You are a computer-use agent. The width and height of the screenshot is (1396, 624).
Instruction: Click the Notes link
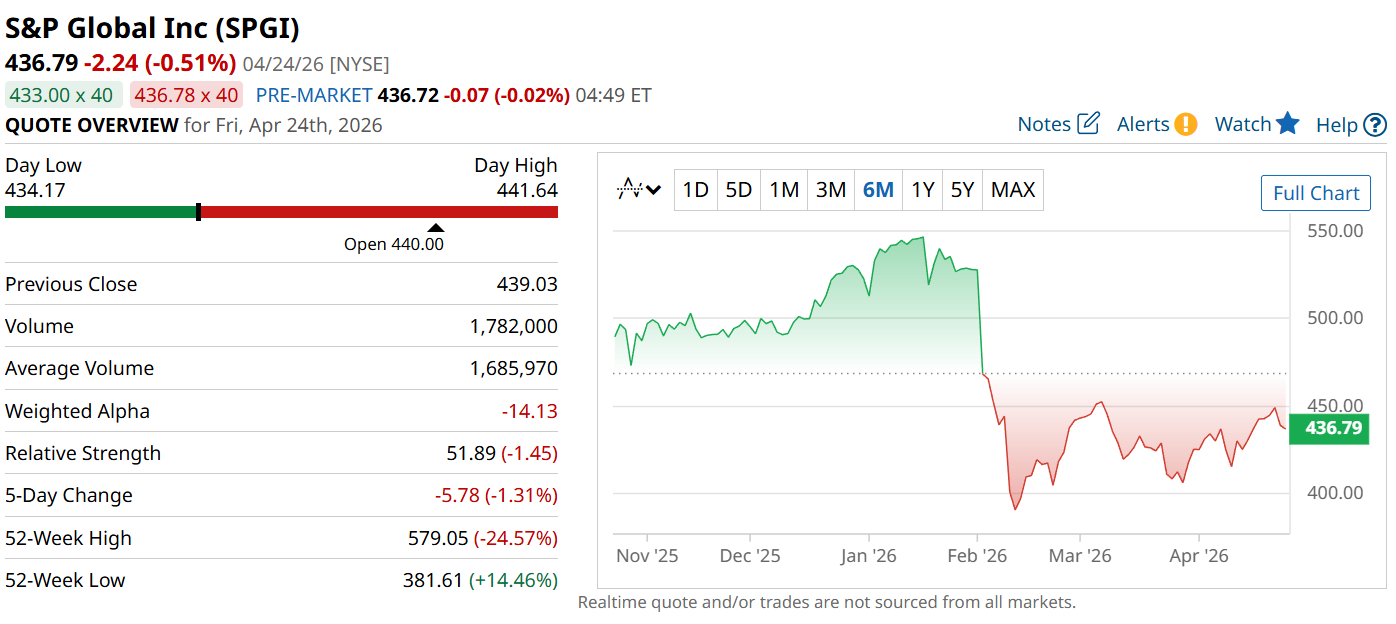1044,124
